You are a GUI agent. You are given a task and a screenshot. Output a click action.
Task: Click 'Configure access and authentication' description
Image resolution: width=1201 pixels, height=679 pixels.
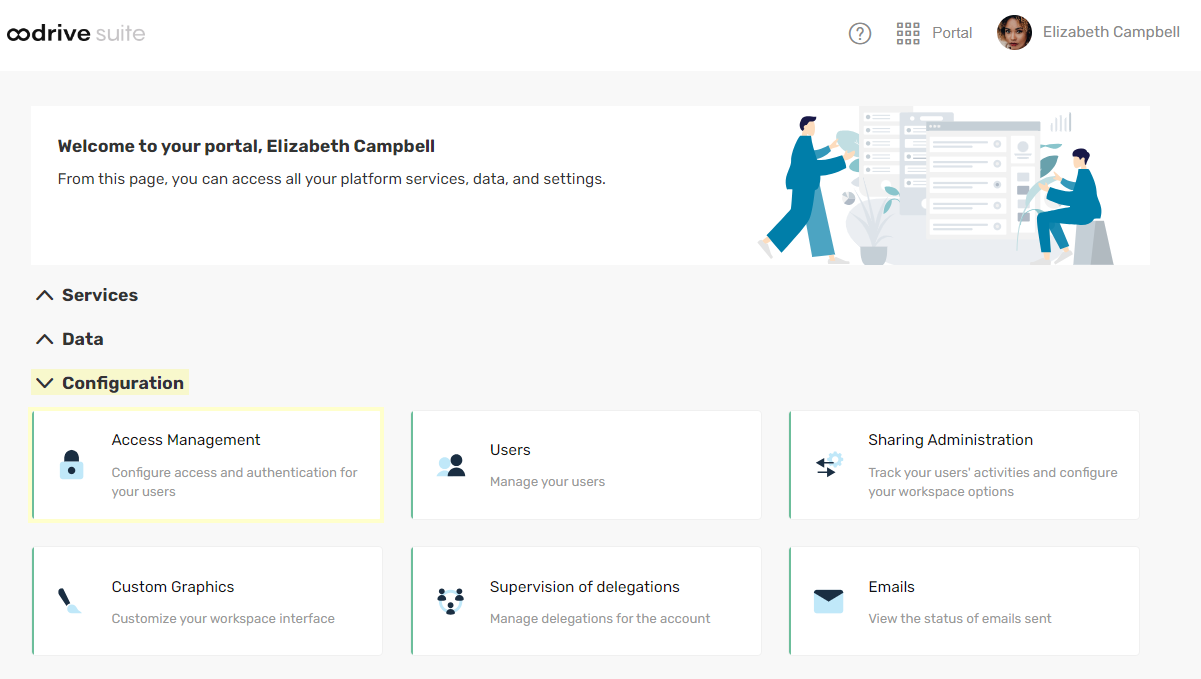234,482
